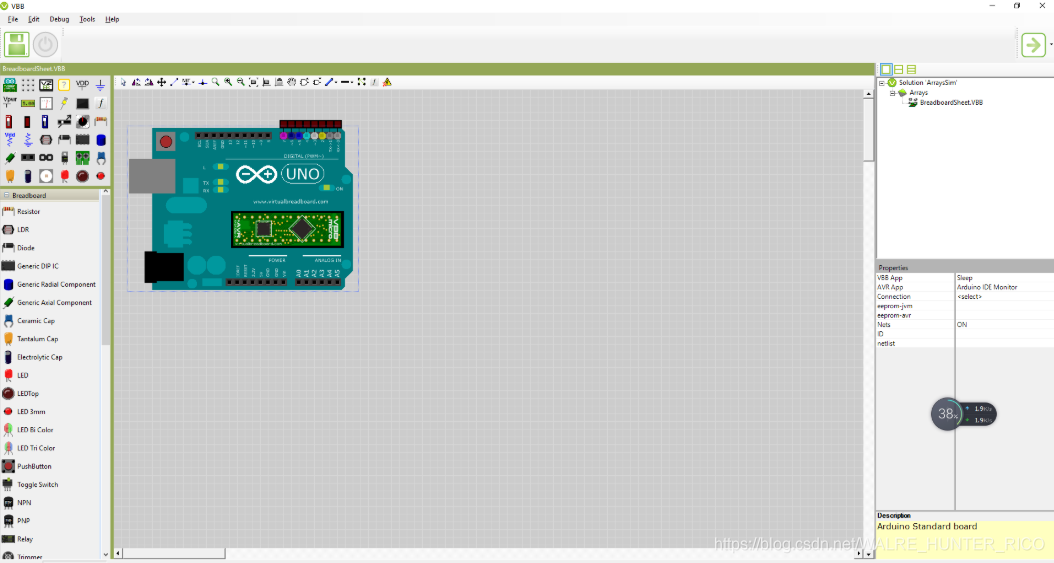The image size is (1054, 563).
Task: Click the green Save disk icon
Action: click(x=16, y=44)
